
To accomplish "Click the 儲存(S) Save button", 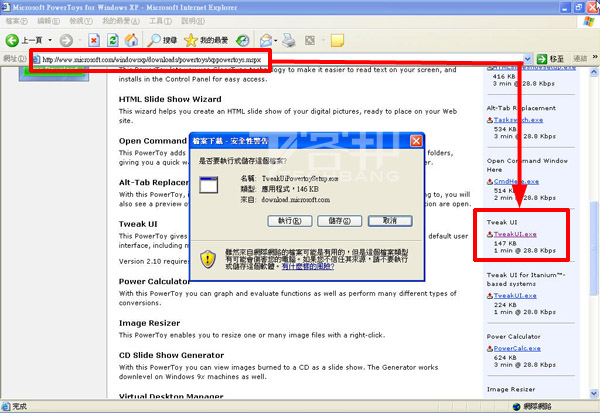I will point(339,221).
